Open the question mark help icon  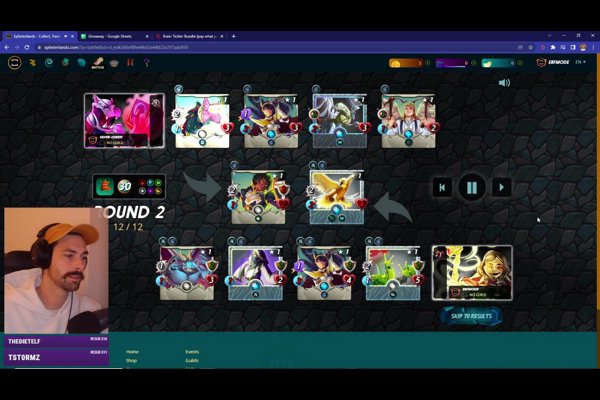coord(147,62)
